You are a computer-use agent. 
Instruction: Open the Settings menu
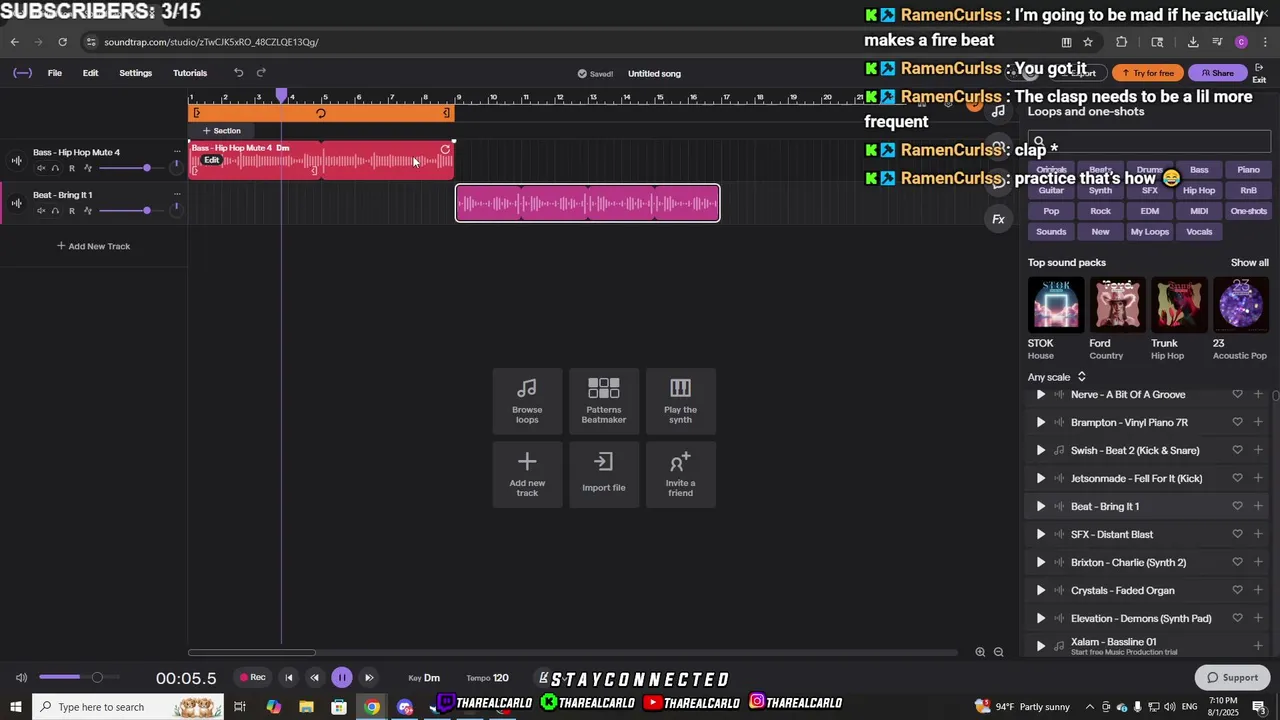tap(135, 73)
